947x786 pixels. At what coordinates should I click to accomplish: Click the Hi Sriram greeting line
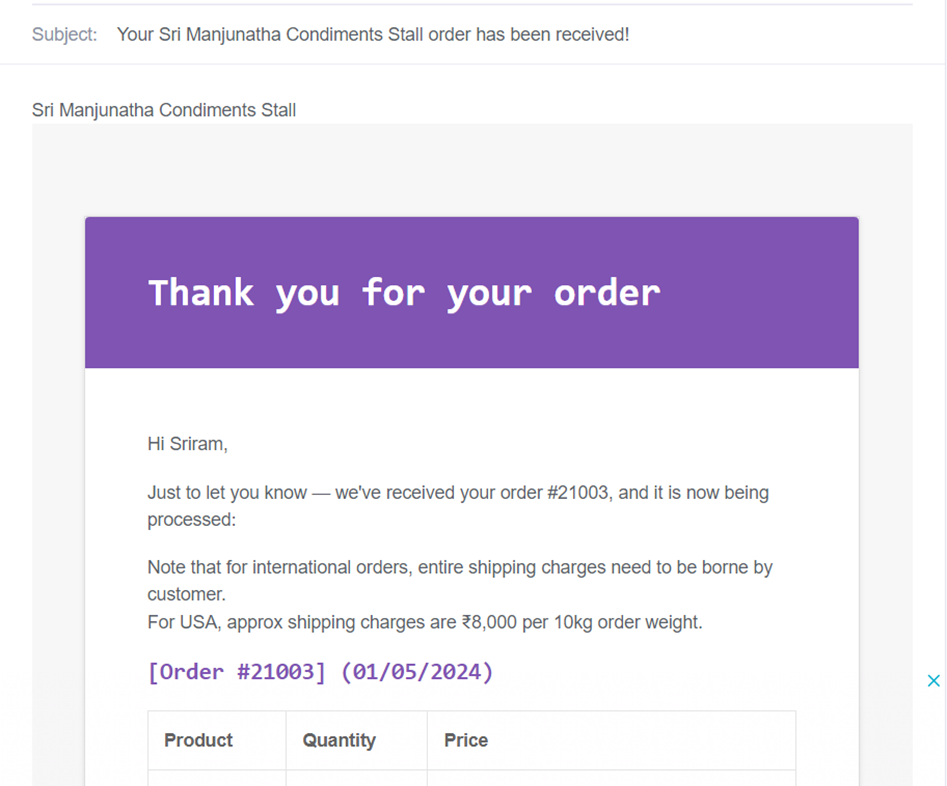[x=187, y=443]
